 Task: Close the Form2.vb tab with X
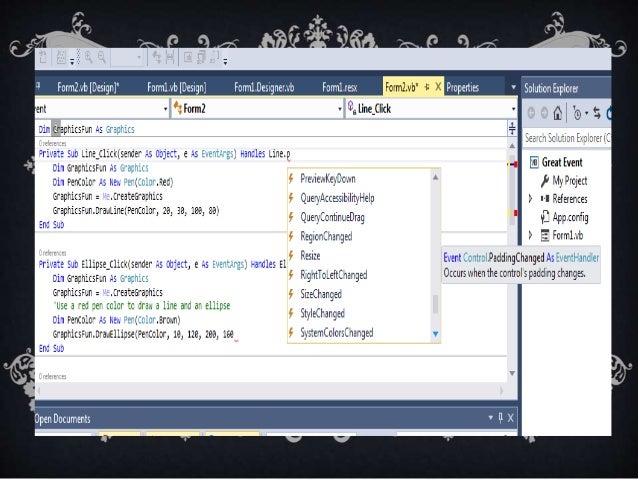click(x=437, y=86)
